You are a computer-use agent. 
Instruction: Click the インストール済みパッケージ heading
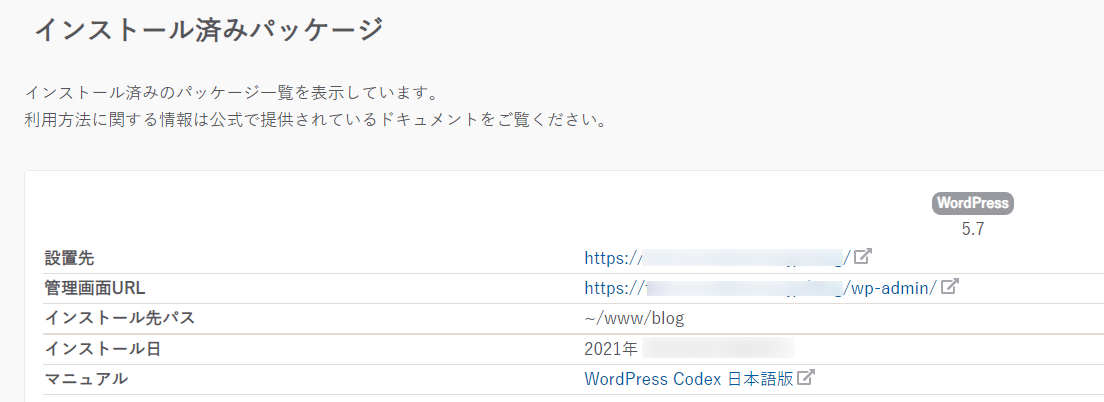[x=209, y=30]
